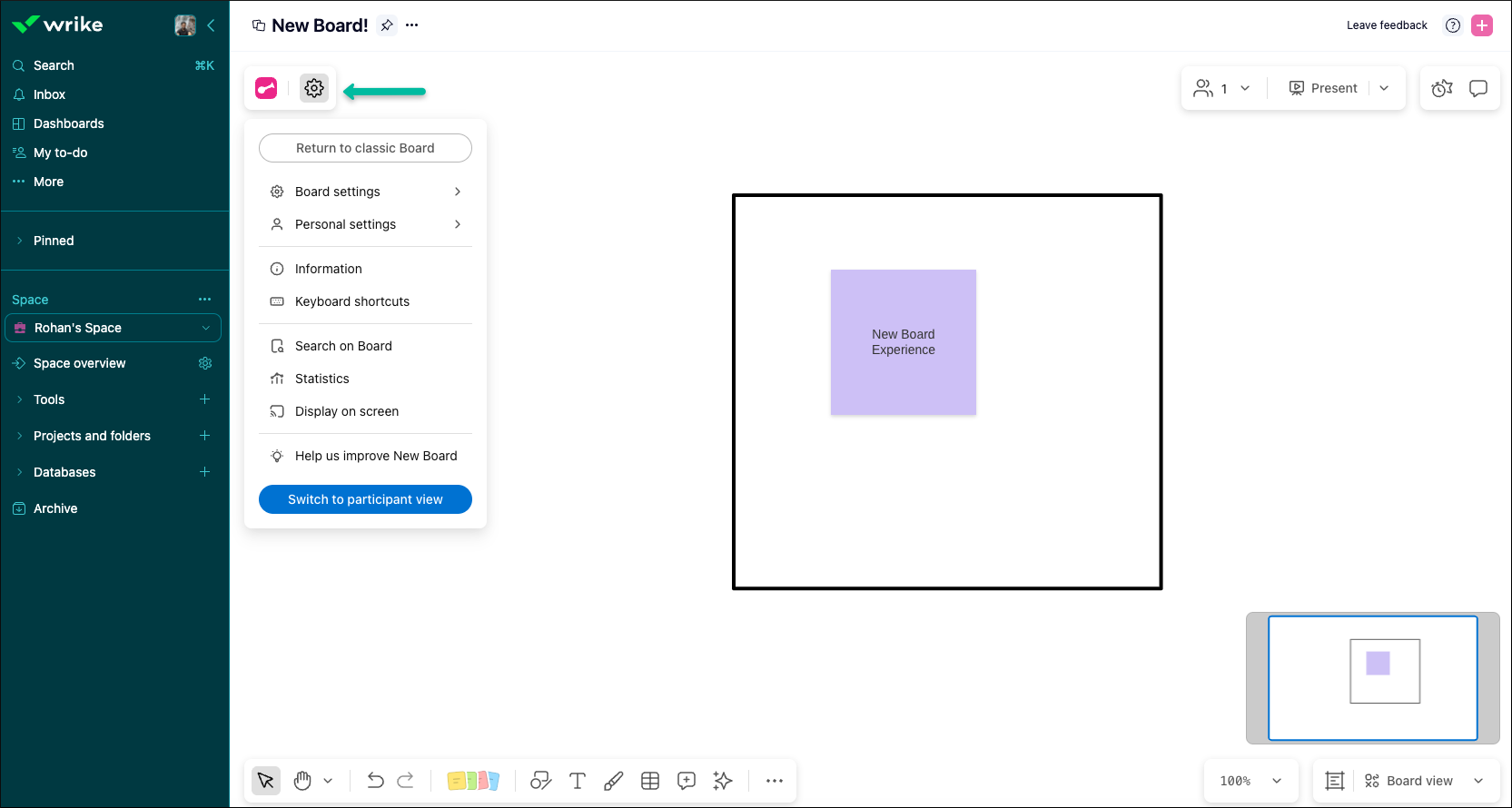The height and width of the screenshot is (808, 1512).
Task: Select the hand pan tool
Action: 302,781
